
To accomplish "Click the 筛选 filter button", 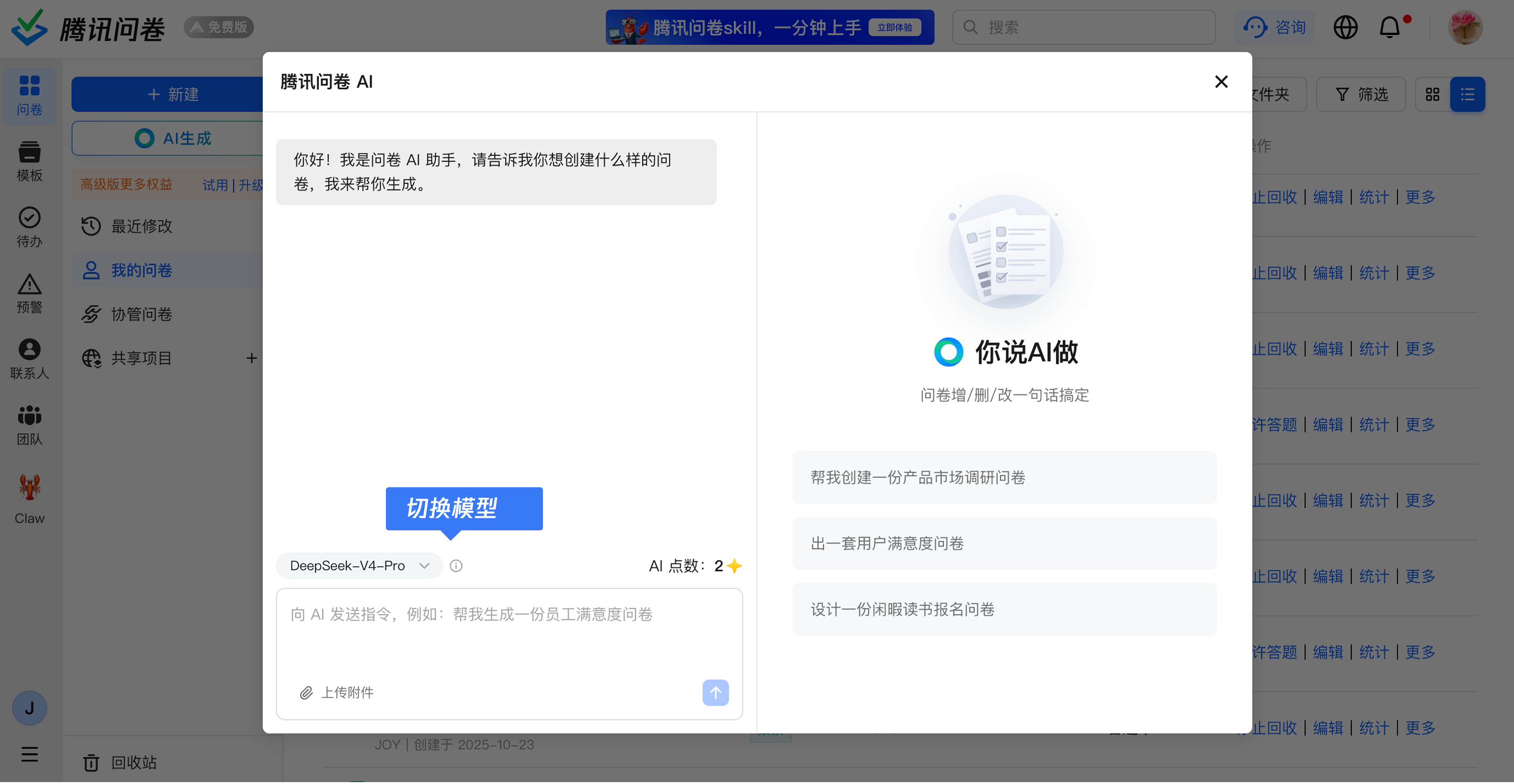I will [1361, 94].
